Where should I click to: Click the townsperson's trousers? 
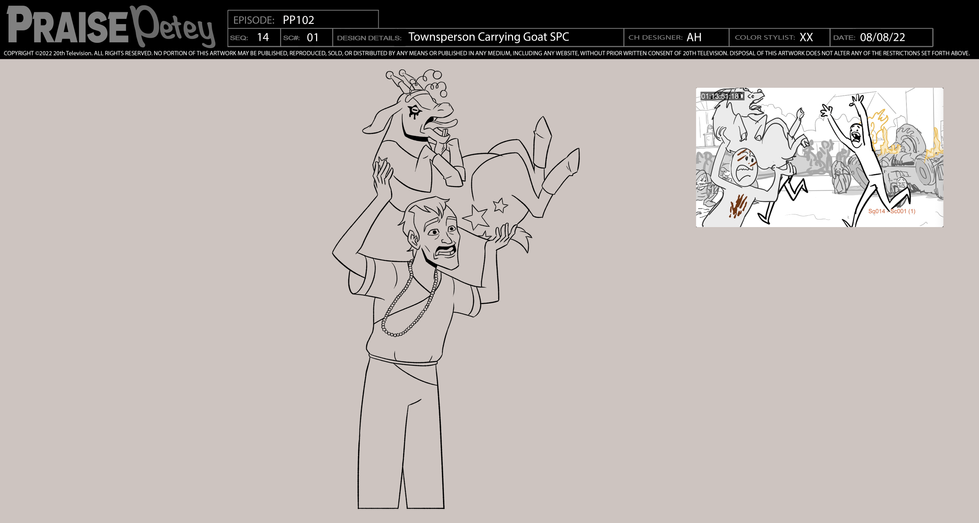point(401,433)
